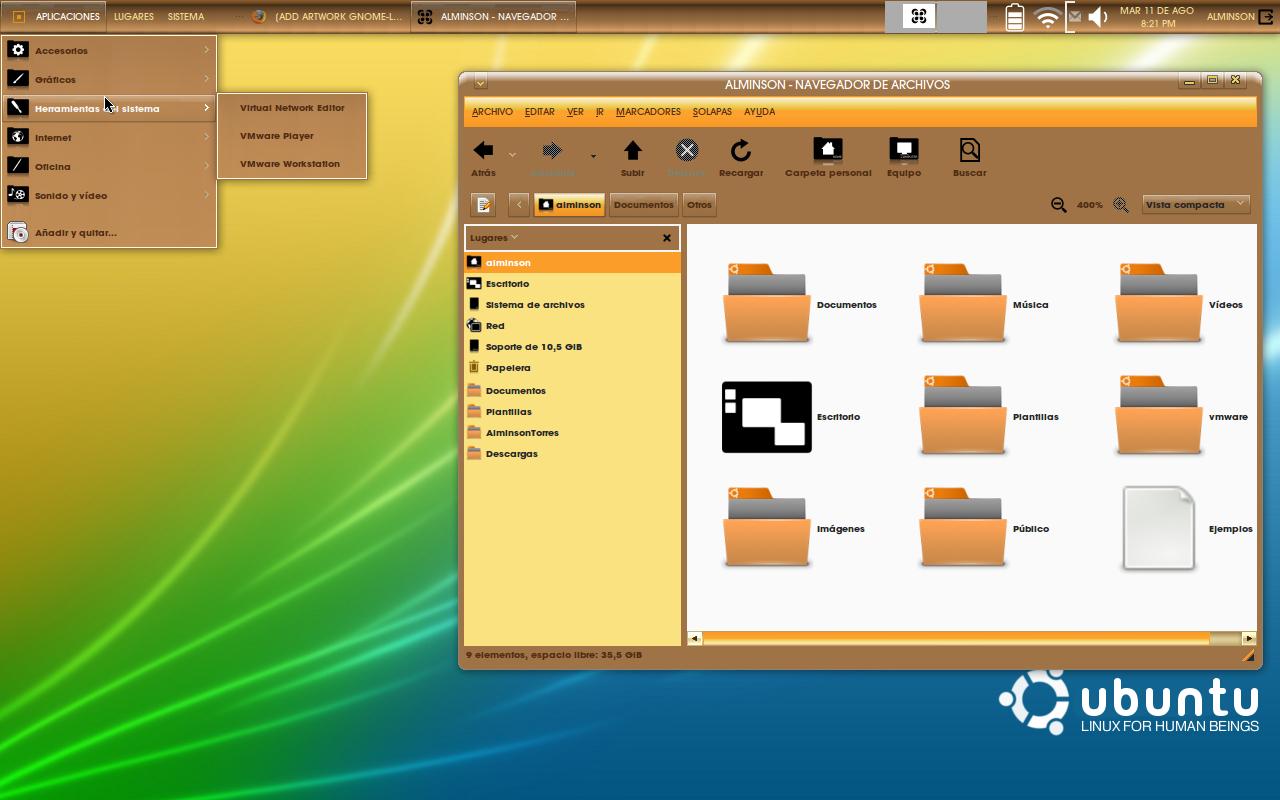Image resolution: width=1280 pixels, height=800 pixels.
Task: Select Añadir y quitar... menu entry
Action: click(x=109, y=232)
